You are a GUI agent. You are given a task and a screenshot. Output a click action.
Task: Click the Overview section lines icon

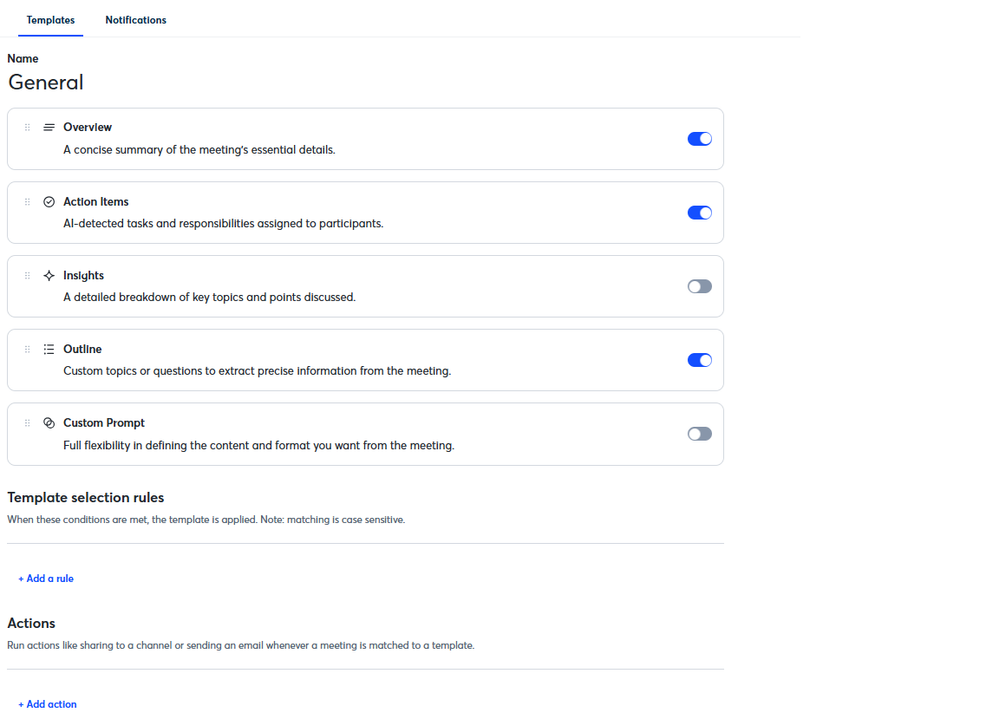click(49, 128)
